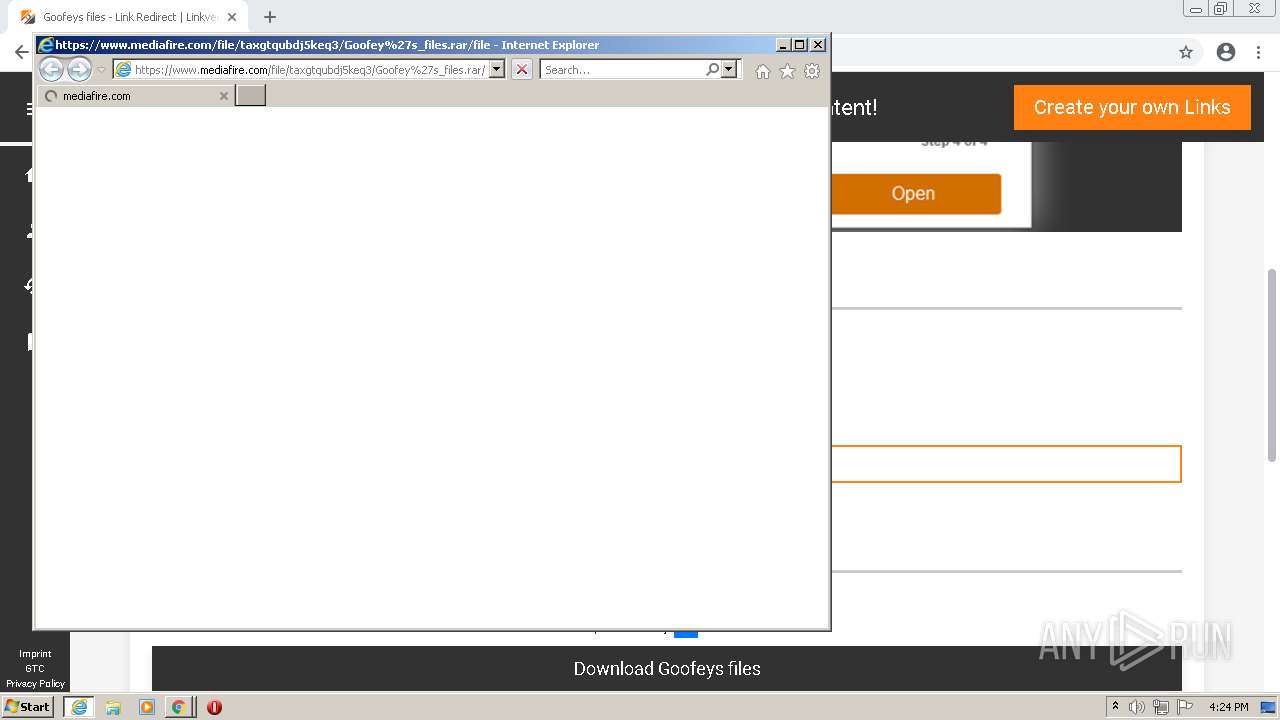Image resolution: width=1280 pixels, height=720 pixels.
Task: Click the Internet Explorer search box
Action: coord(622,70)
